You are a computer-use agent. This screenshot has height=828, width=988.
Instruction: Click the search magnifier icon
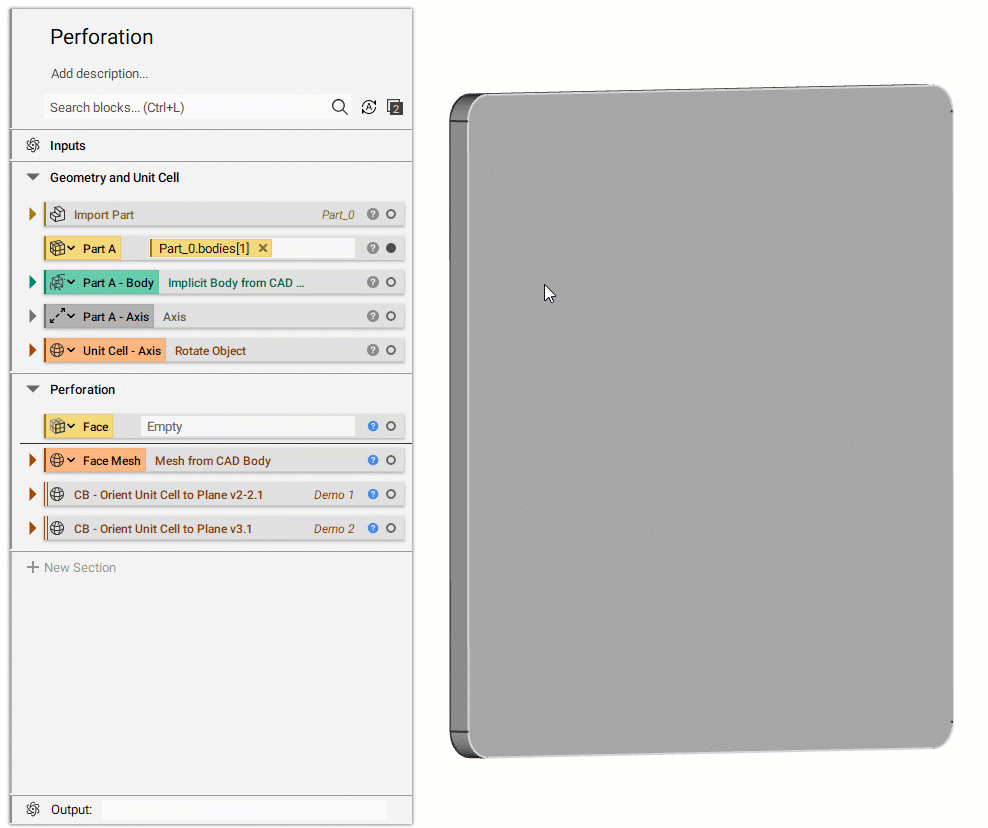click(x=340, y=107)
